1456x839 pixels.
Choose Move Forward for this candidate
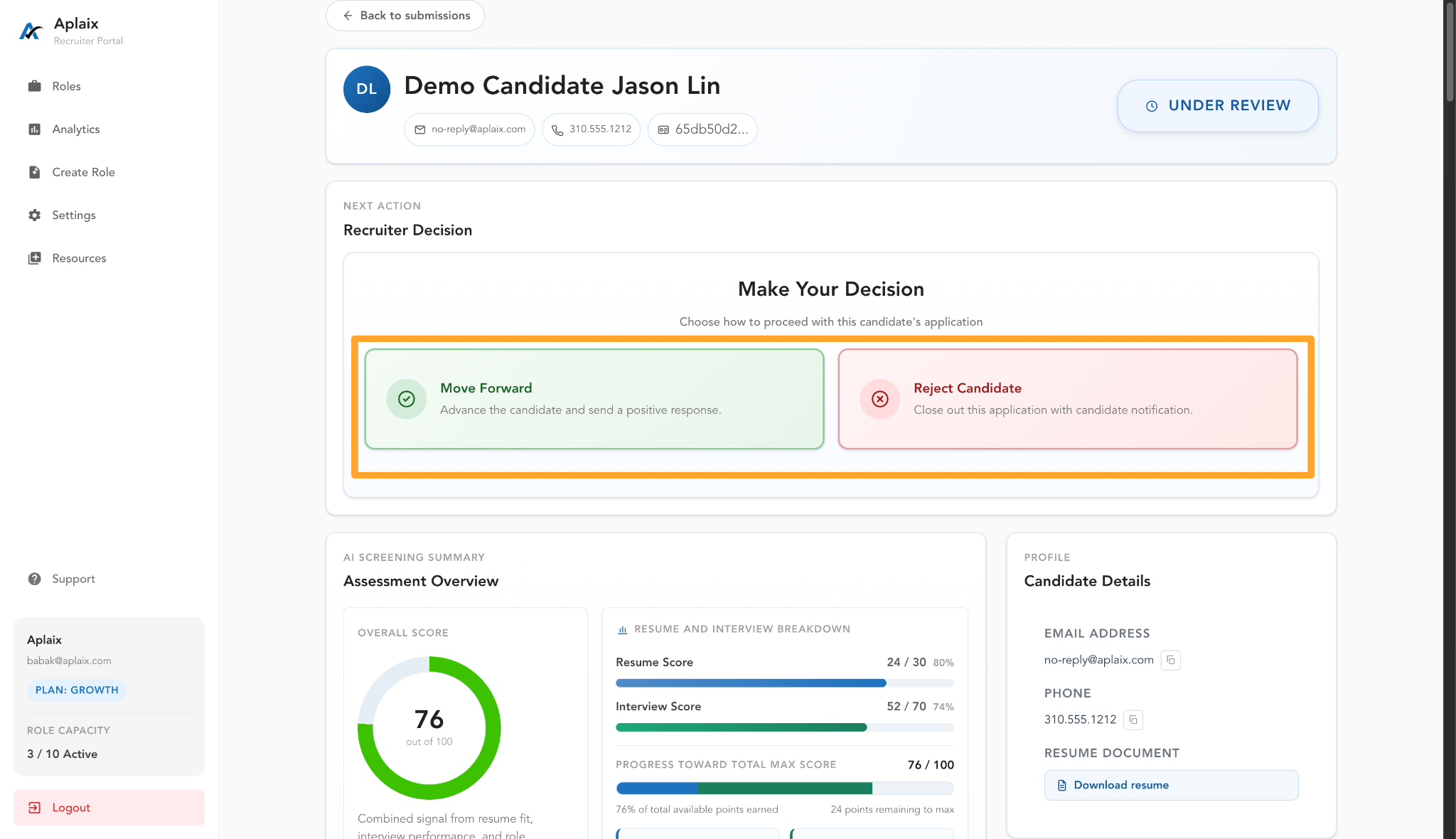(x=594, y=399)
